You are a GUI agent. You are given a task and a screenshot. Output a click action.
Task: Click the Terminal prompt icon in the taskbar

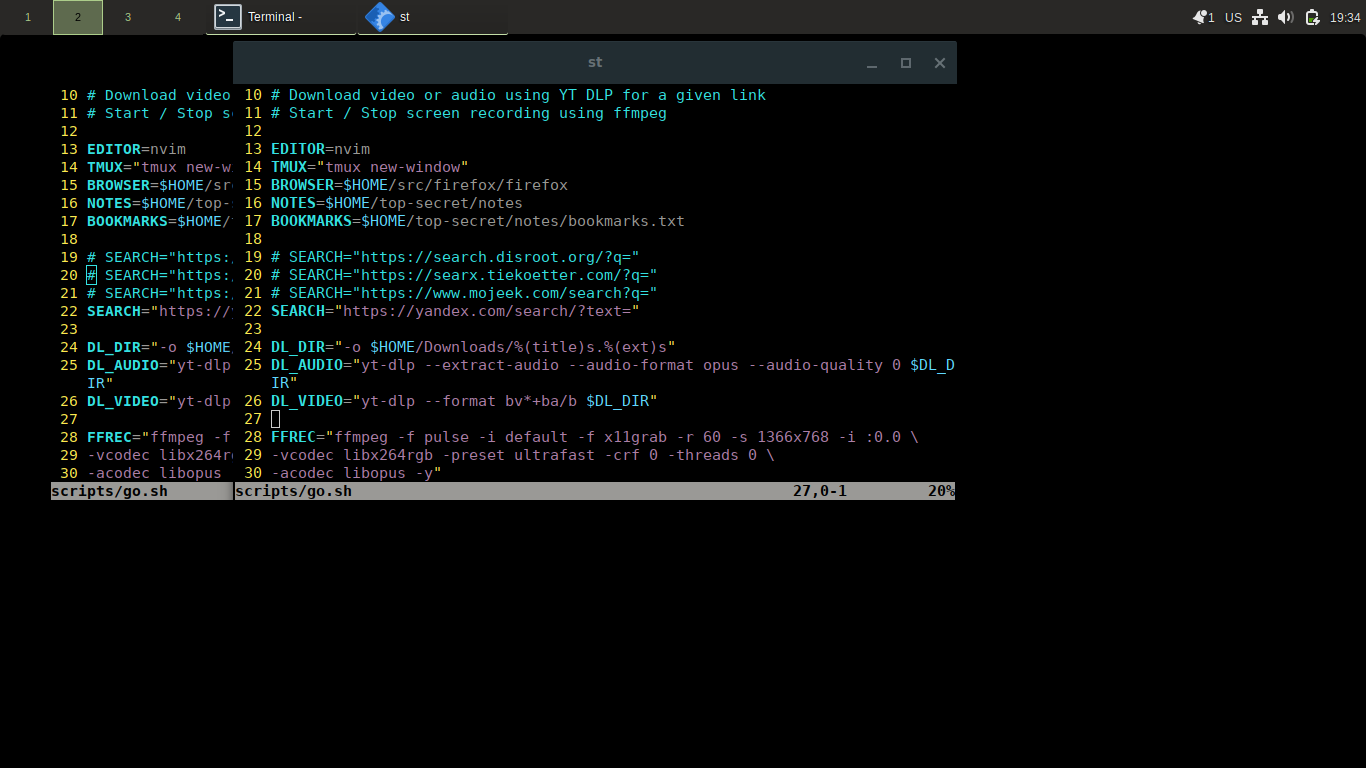pos(228,17)
